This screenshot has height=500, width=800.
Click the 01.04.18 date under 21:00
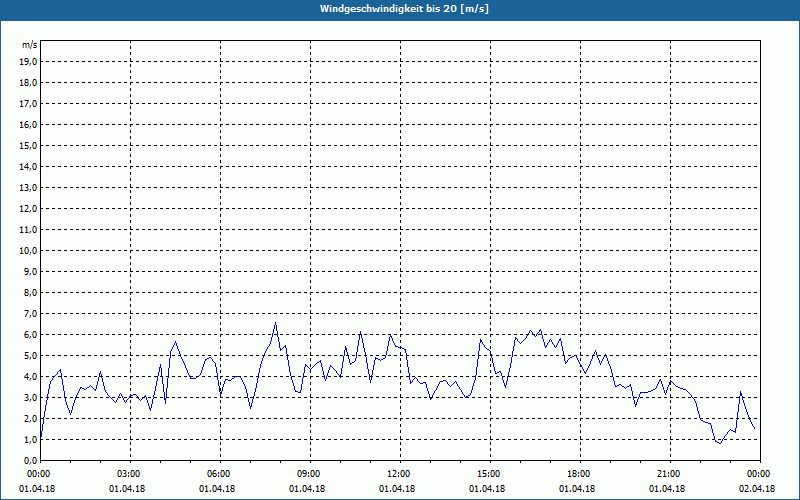coord(667,489)
